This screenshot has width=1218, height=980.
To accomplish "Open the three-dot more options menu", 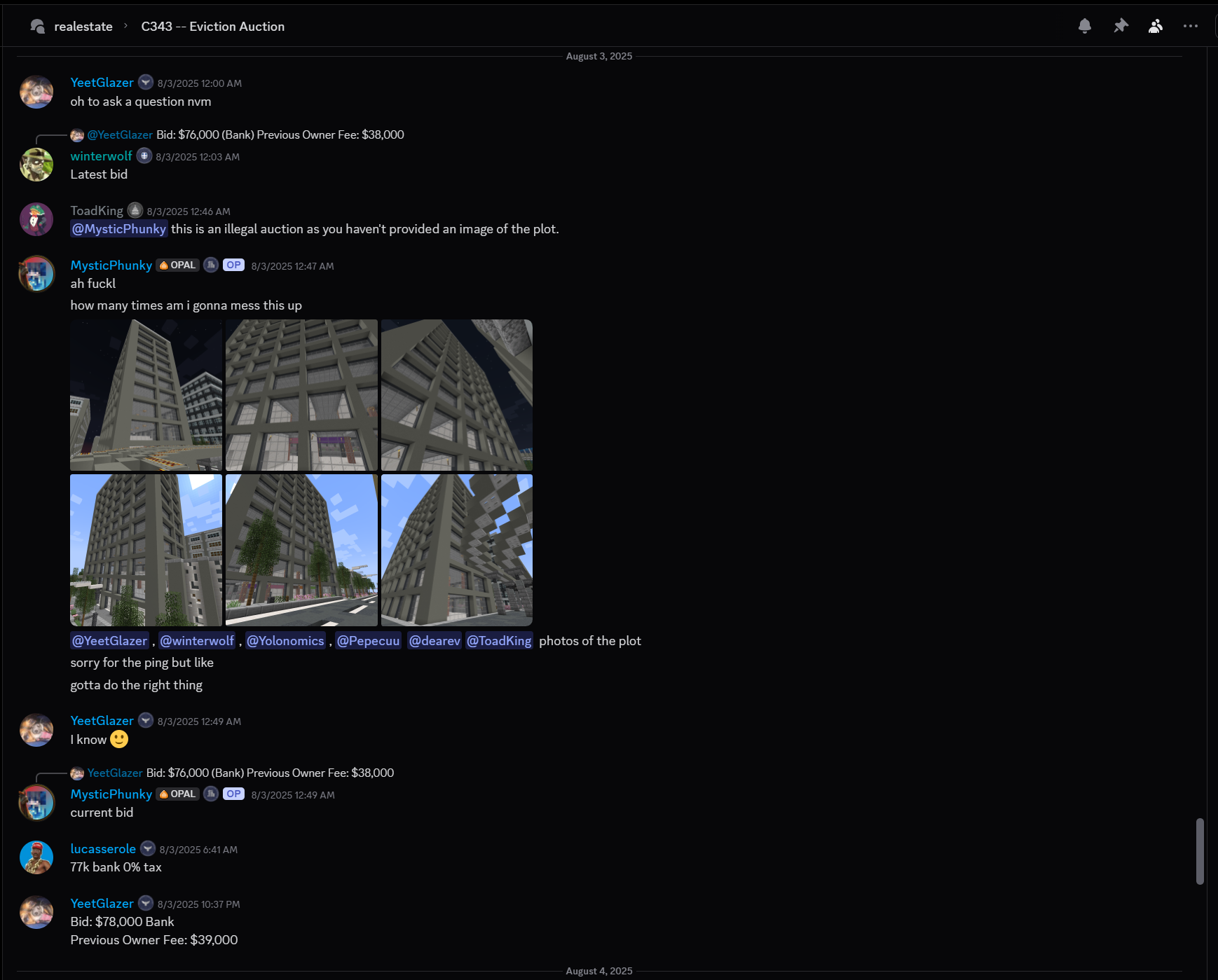I will tap(1190, 26).
